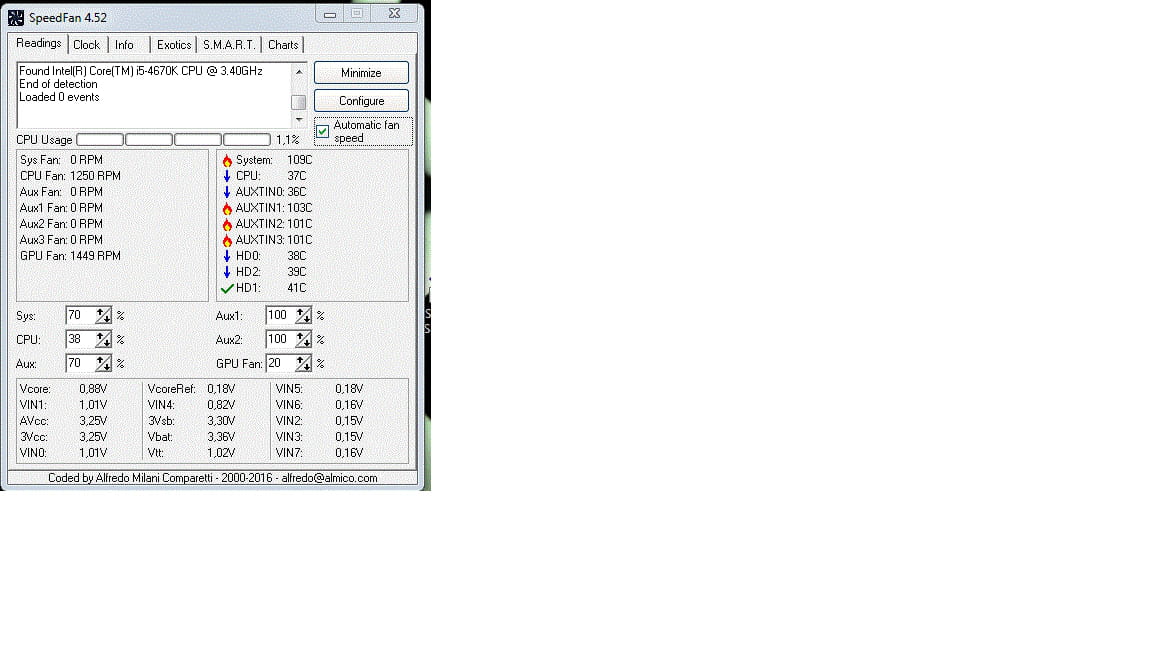The image size is (1152, 648).
Task: Click the log scrollbar up arrow
Action: [x=298, y=71]
